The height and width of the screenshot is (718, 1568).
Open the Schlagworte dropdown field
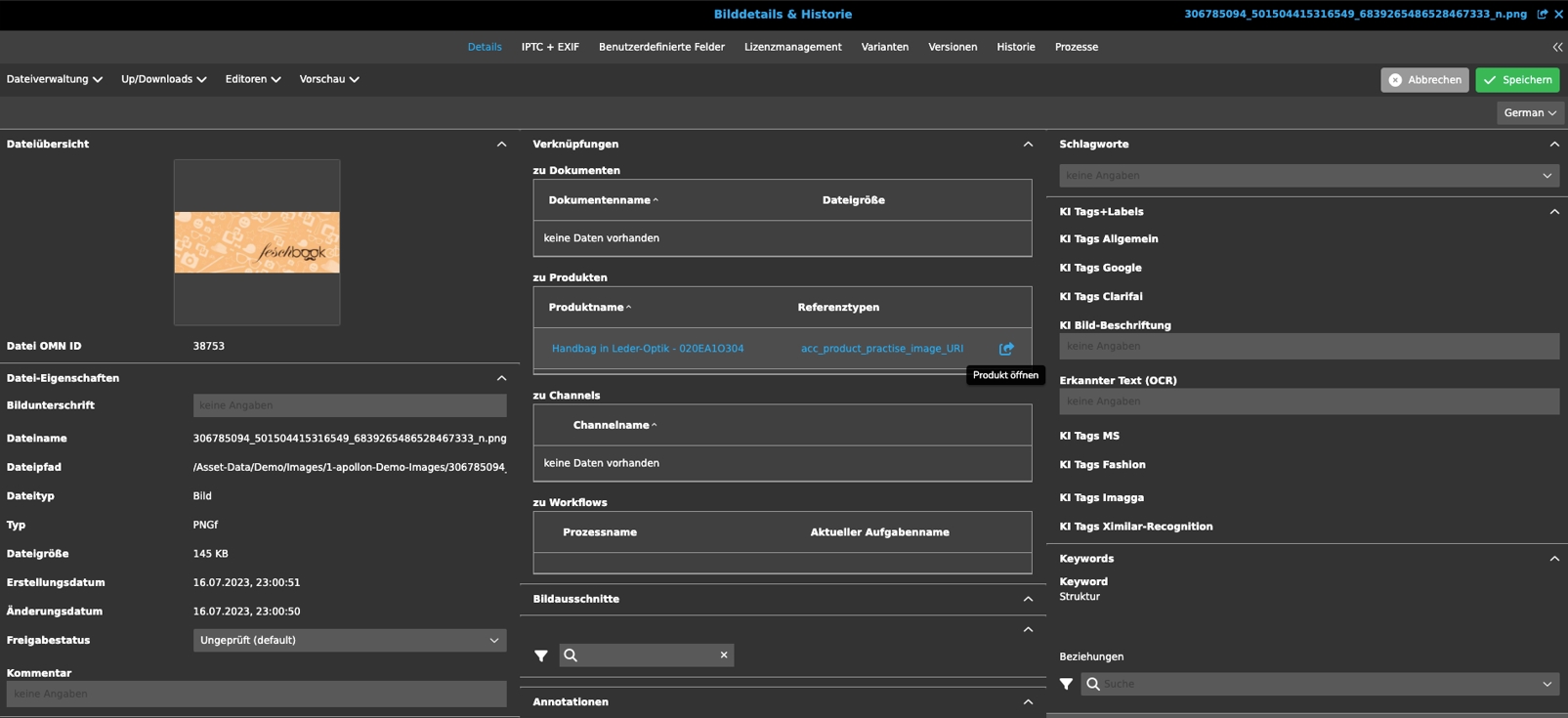pos(1308,176)
